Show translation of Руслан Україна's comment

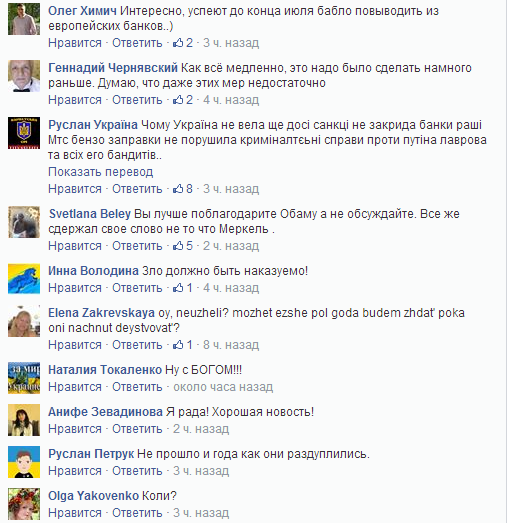click(x=101, y=172)
